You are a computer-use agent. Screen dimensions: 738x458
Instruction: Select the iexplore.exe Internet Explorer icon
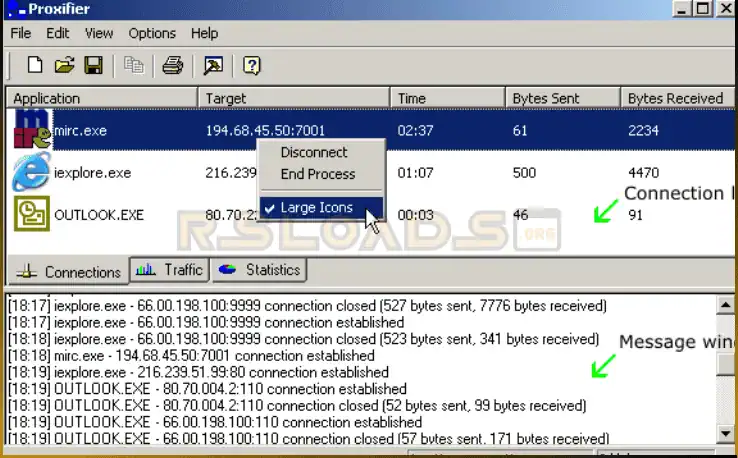pyautogui.click(x=30, y=173)
